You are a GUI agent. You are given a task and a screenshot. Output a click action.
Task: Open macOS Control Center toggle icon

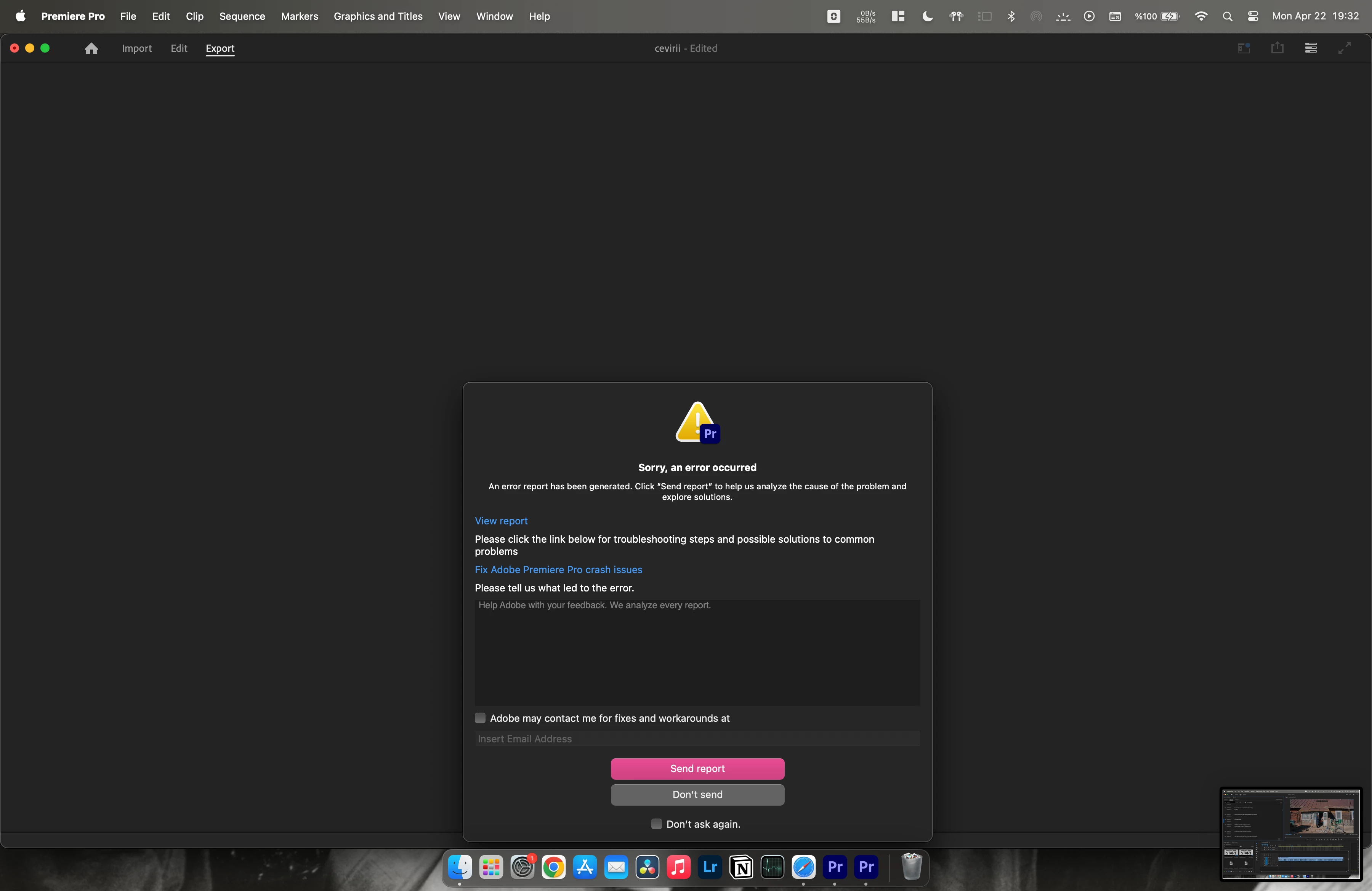(x=1253, y=16)
